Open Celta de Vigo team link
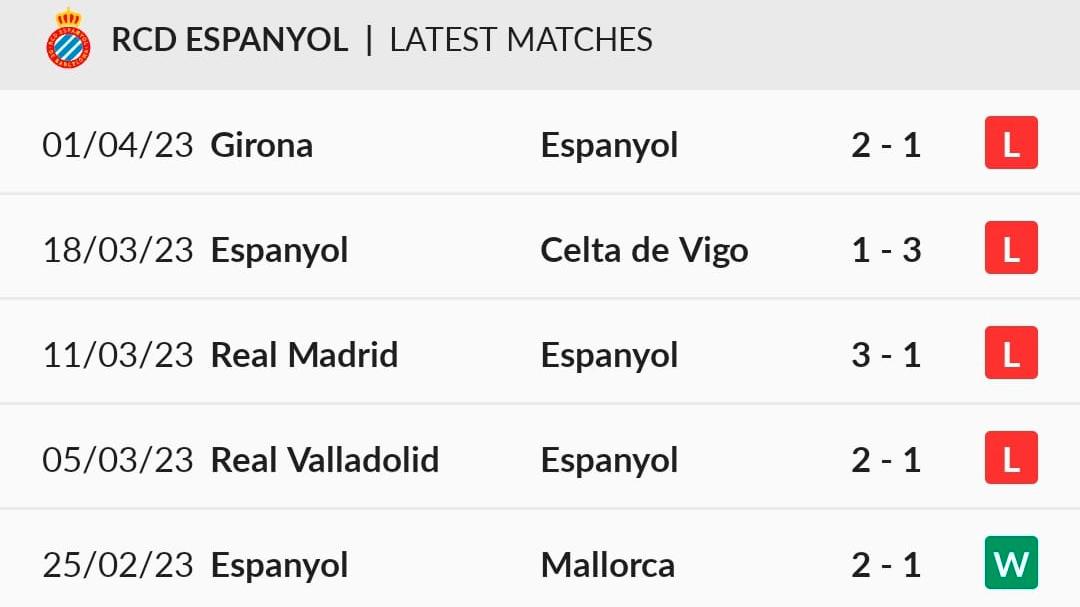This screenshot has height=607, width=1080. 644,250
